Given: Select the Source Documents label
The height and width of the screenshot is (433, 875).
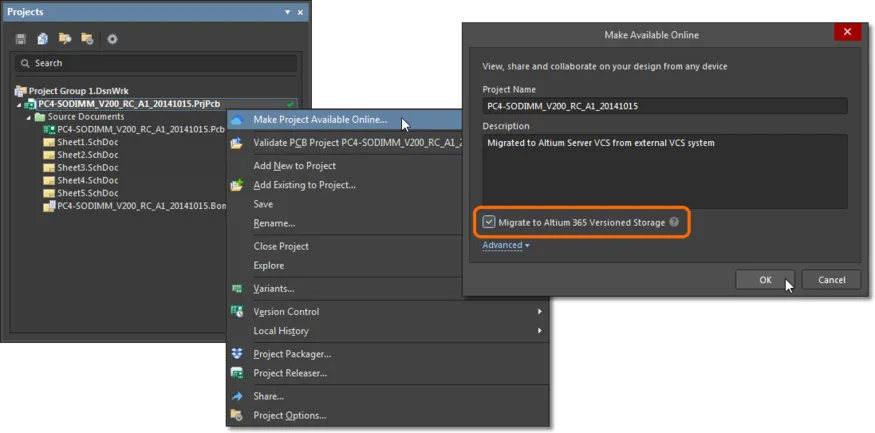Looking at the screenshot, I should point(86,117).
